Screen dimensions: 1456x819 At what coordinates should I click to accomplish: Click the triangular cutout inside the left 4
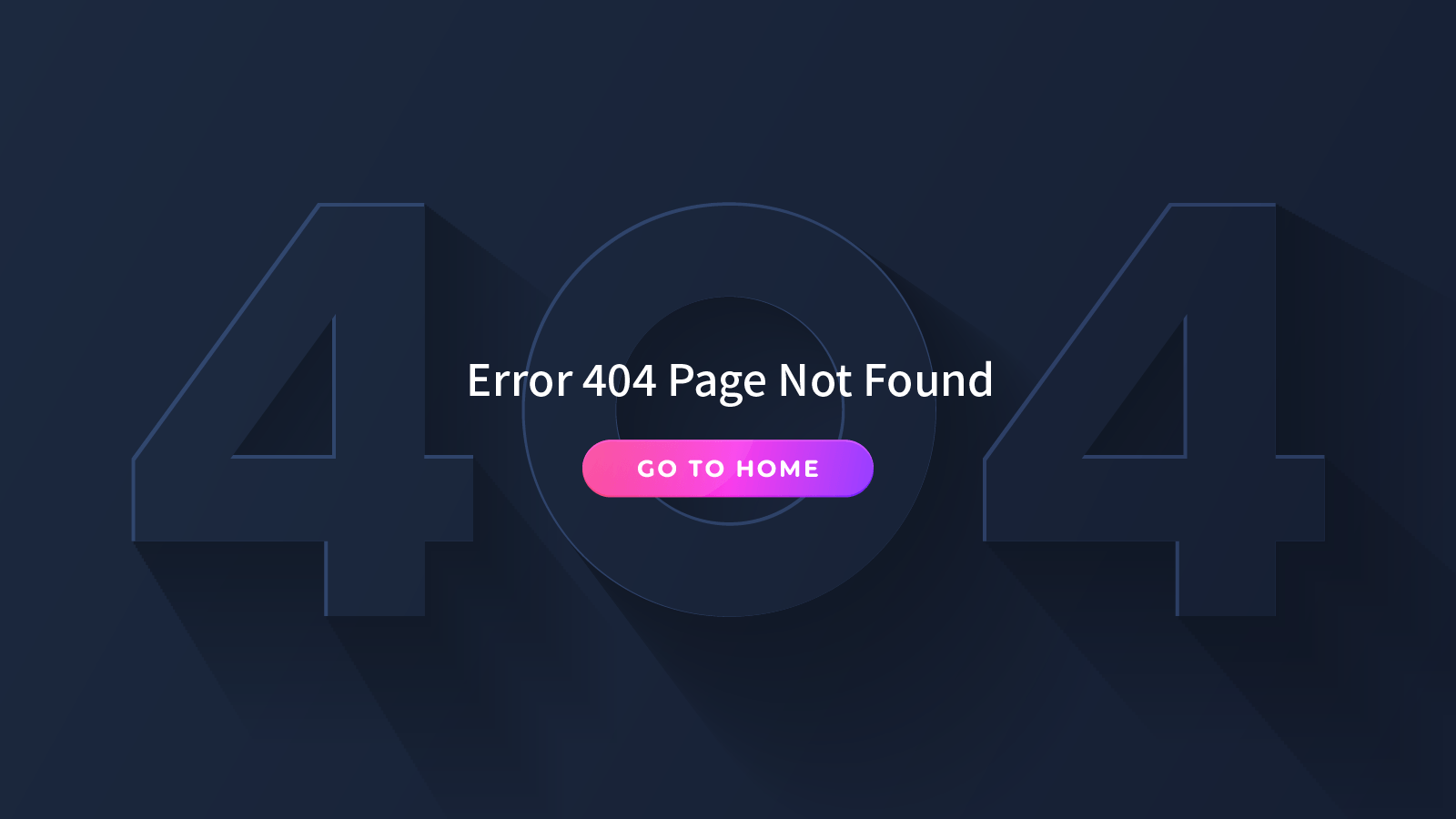(300, 409)
